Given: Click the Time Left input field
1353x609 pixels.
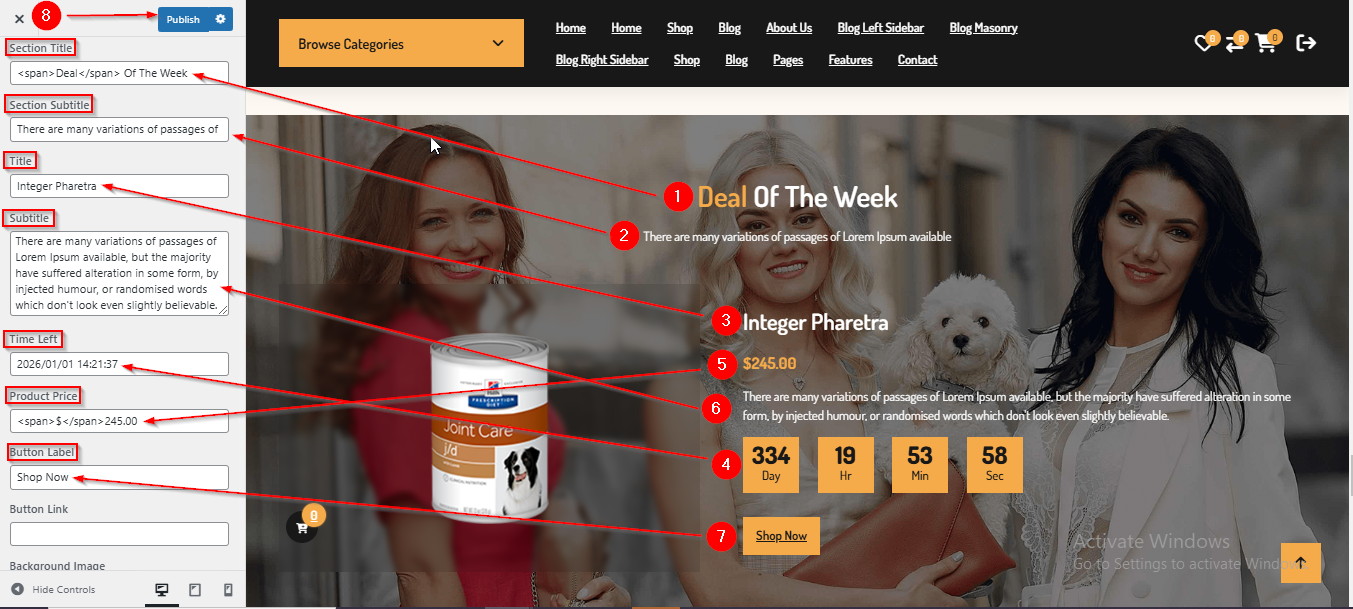Looking at the screenshot, I should point(120,364).
